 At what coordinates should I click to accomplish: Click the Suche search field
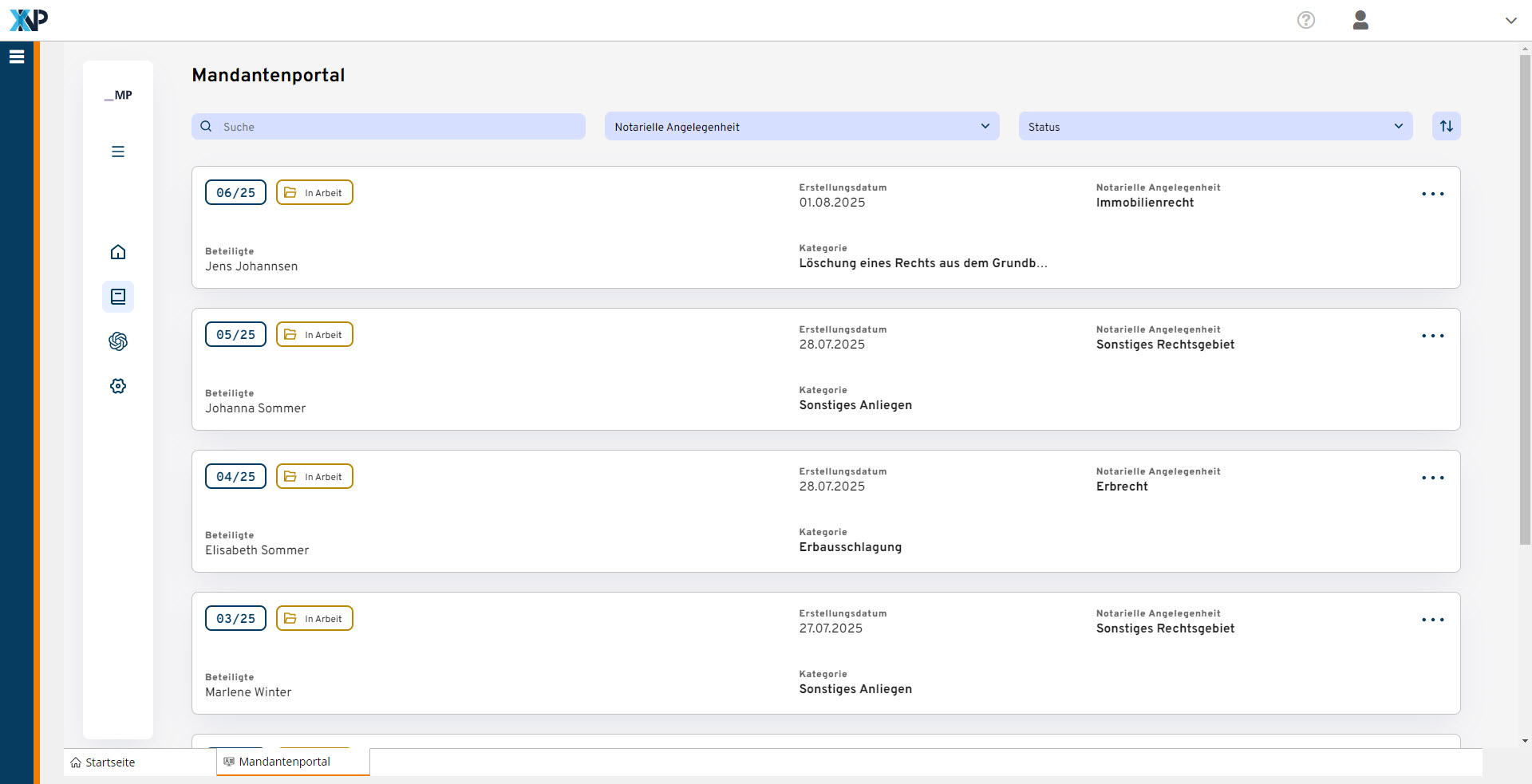389,126
